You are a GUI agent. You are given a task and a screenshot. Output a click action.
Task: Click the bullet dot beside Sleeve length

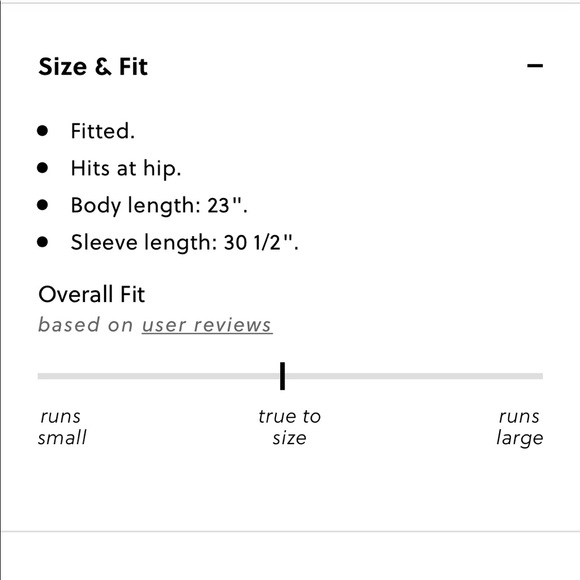[43, 242]
